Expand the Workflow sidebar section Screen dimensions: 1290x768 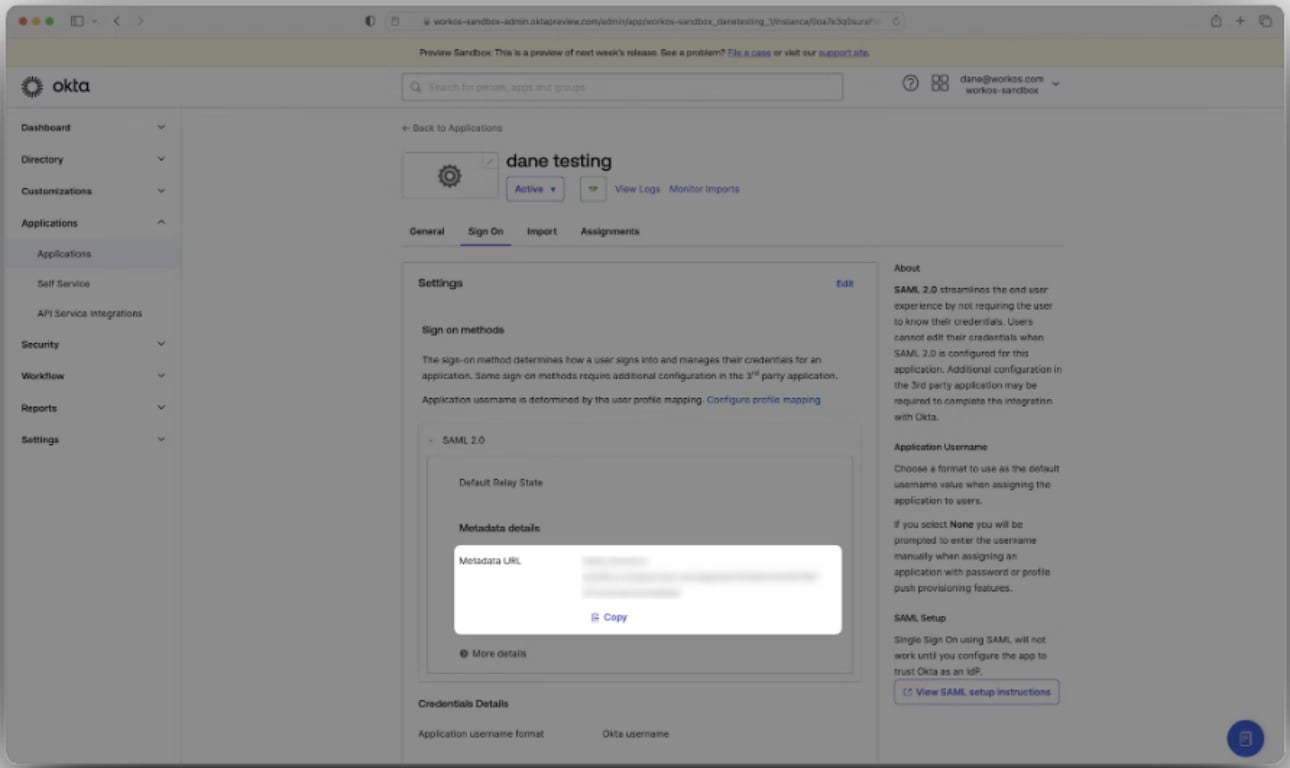(92, 376)
